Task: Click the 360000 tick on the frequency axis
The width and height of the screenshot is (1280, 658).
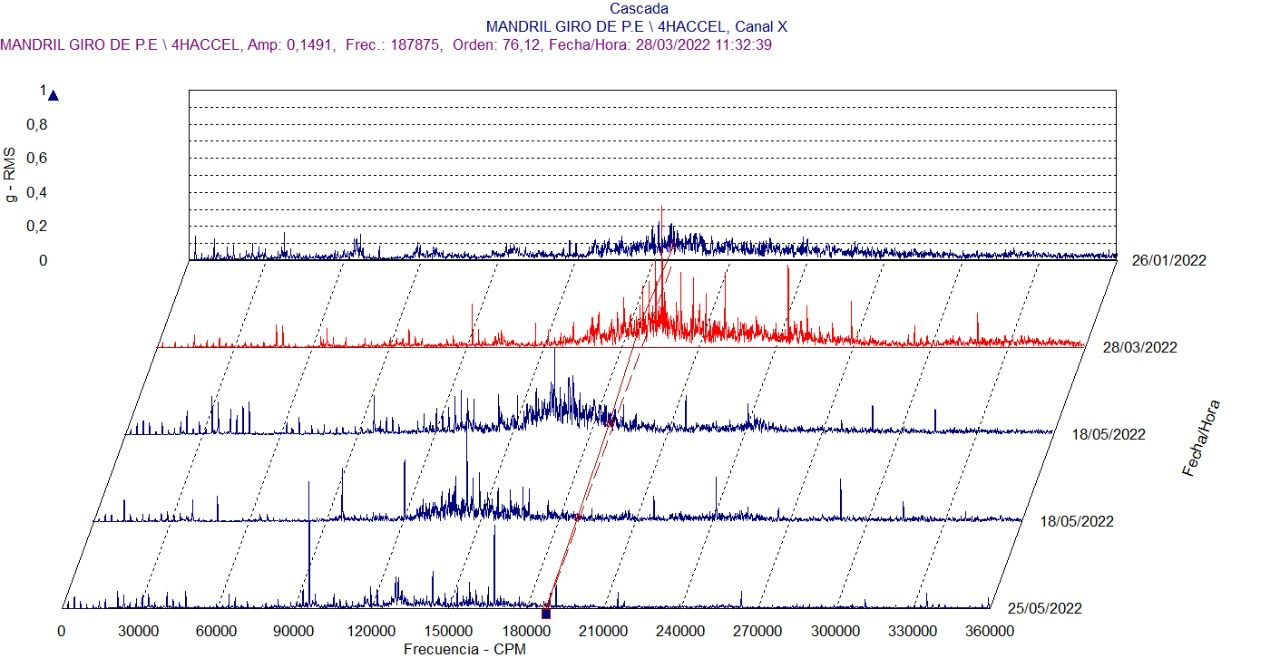Action: (x=989, y=631)
